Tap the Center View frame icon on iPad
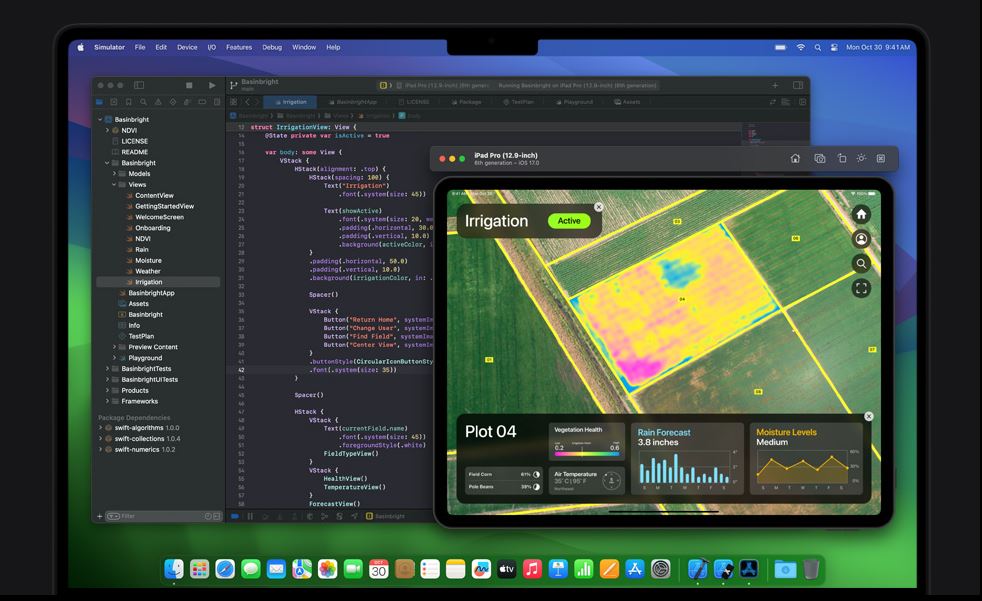 861,288
